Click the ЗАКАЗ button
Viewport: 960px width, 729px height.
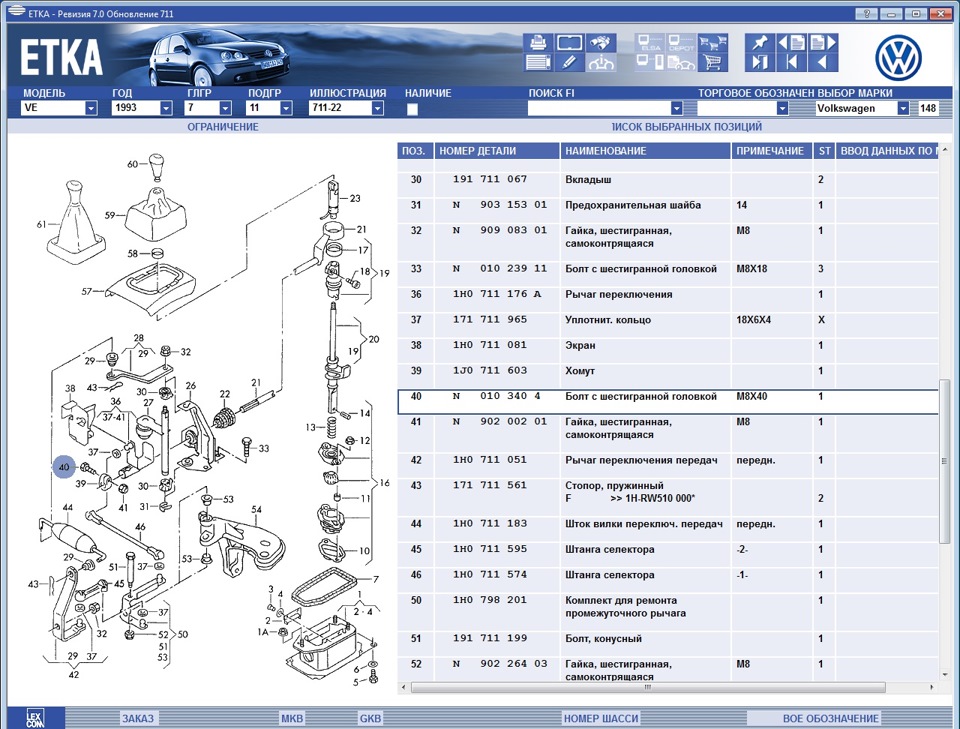(x=138, y=718)
